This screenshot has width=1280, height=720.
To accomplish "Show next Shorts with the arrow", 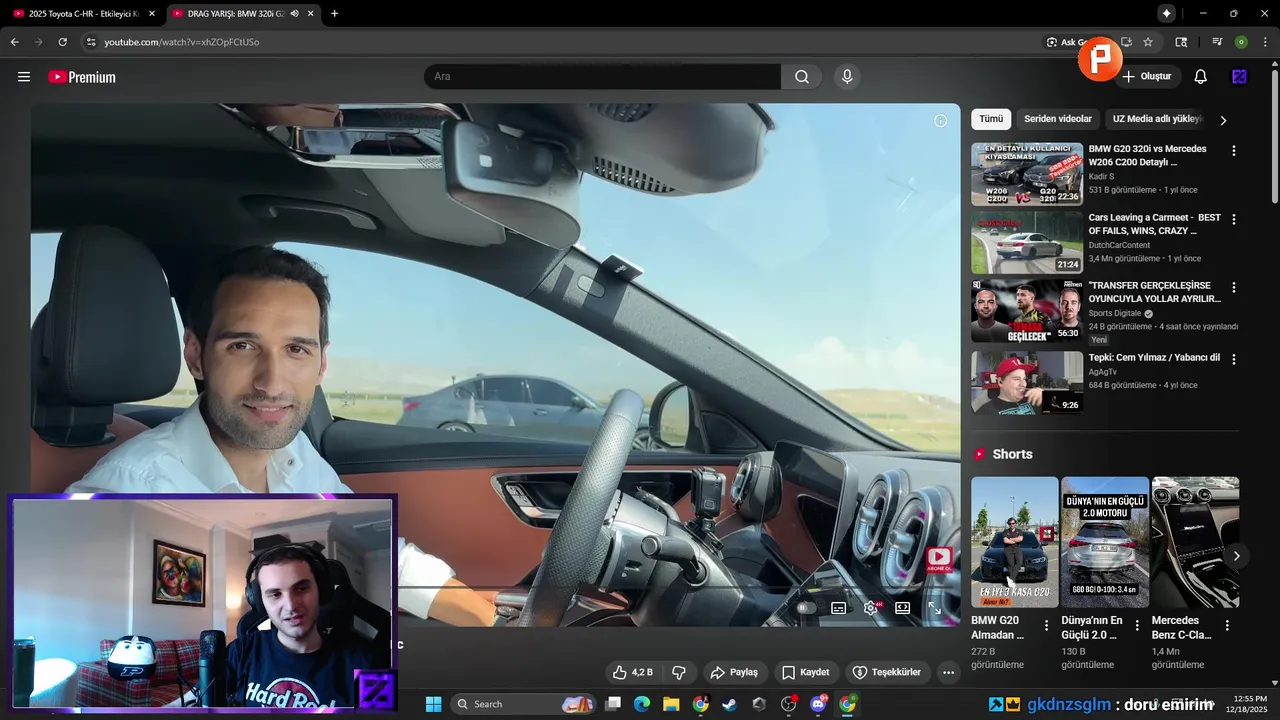I will 1236,556.
